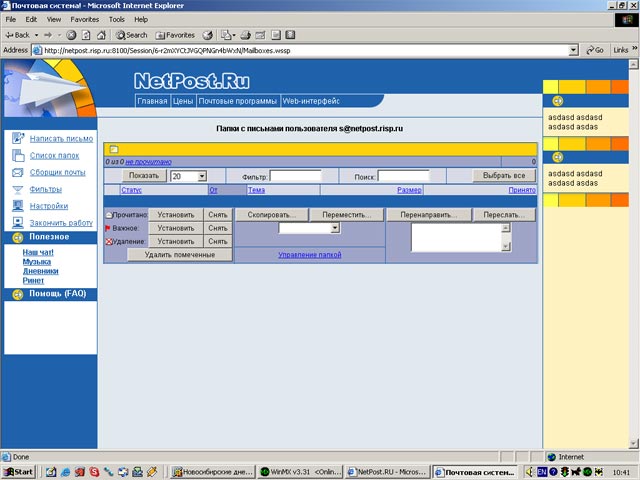The height and width of the screenshot is (480, 640).
Task: Click the page vertical scrollbar down arrow
Action: [633, 444]
